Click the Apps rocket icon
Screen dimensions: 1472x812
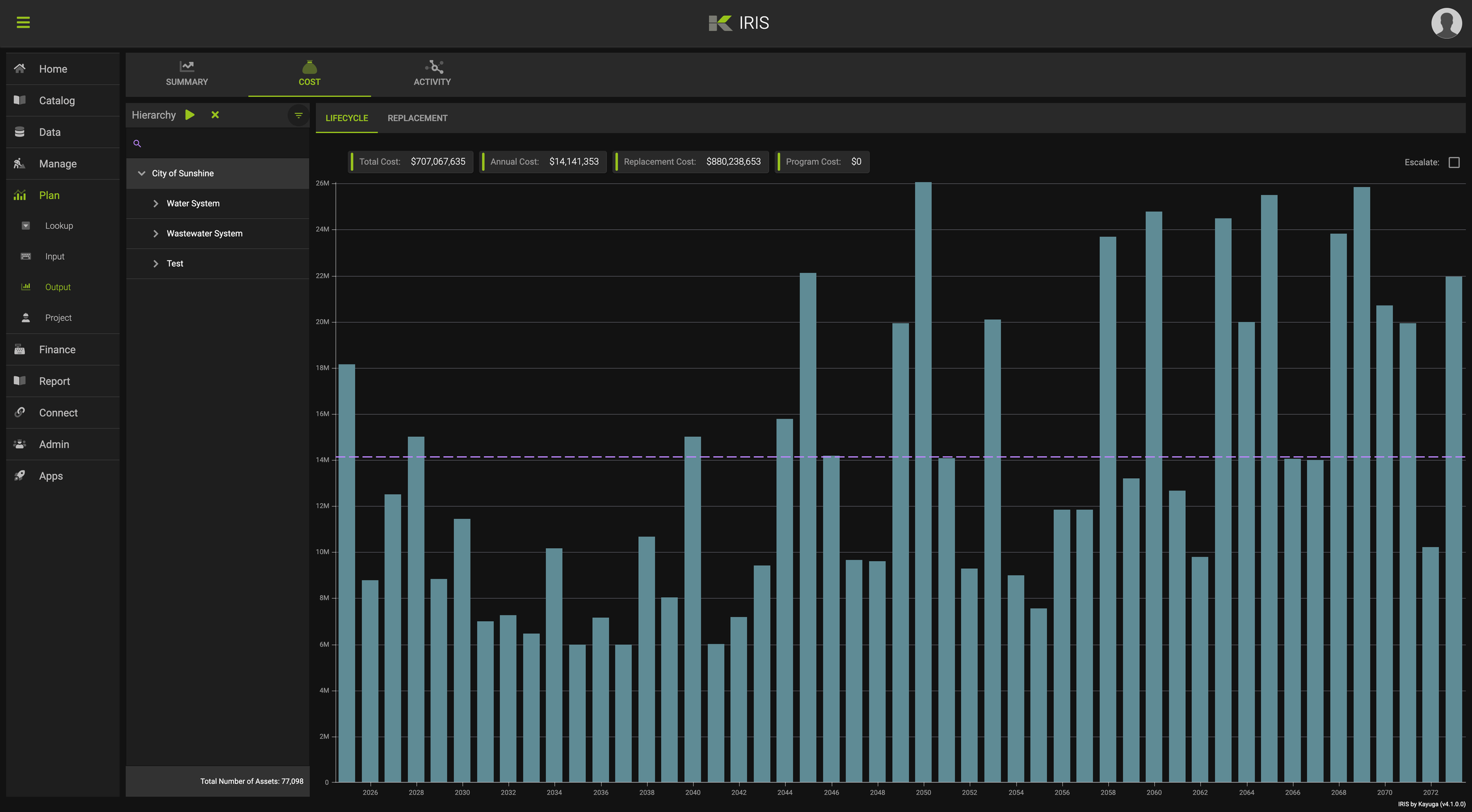(19, 476)
